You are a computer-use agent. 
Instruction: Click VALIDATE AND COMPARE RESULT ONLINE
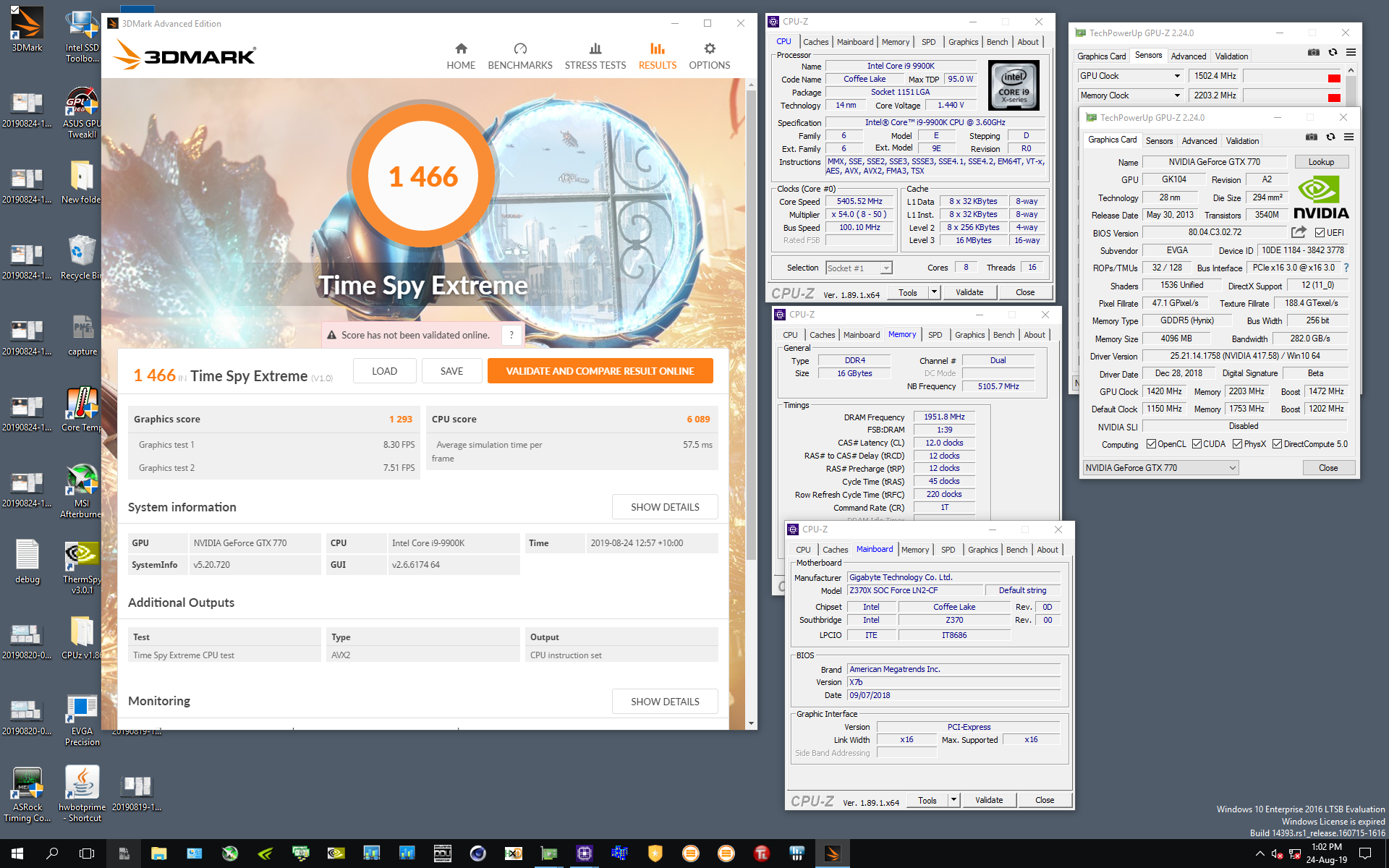(600, 371)
